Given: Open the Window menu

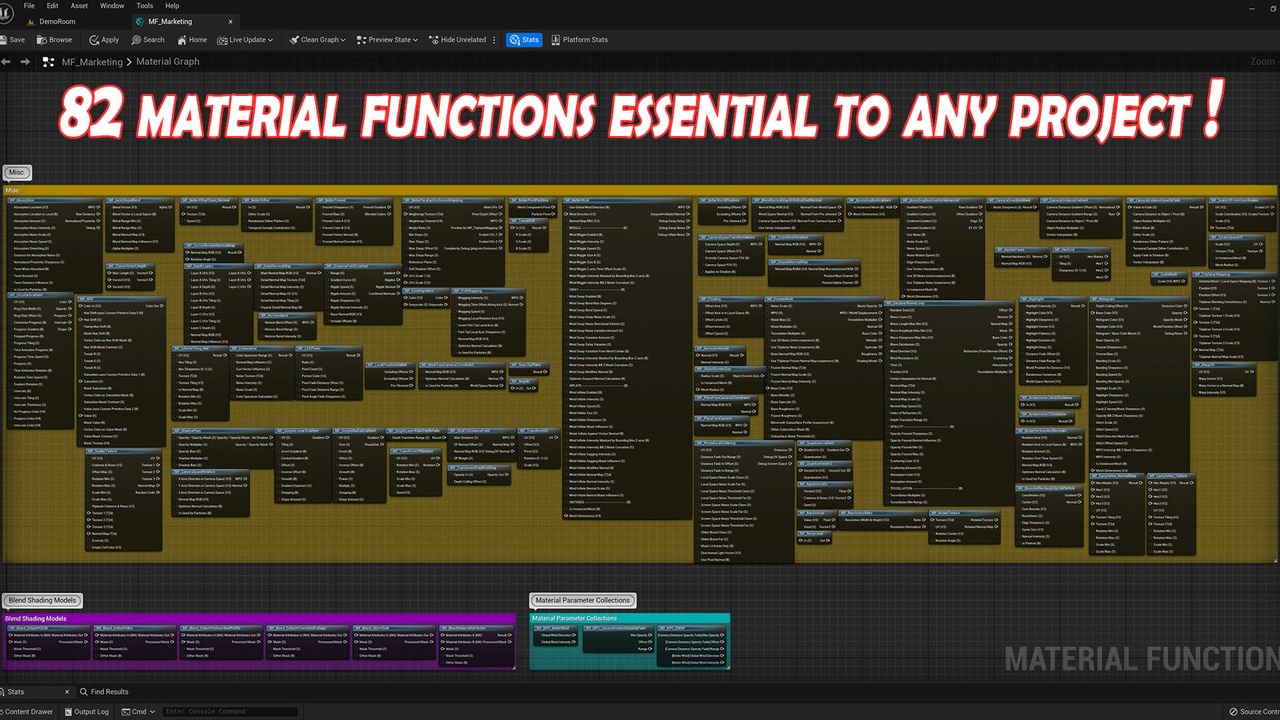Looking at the screenshot, I should tap(112, 6).
